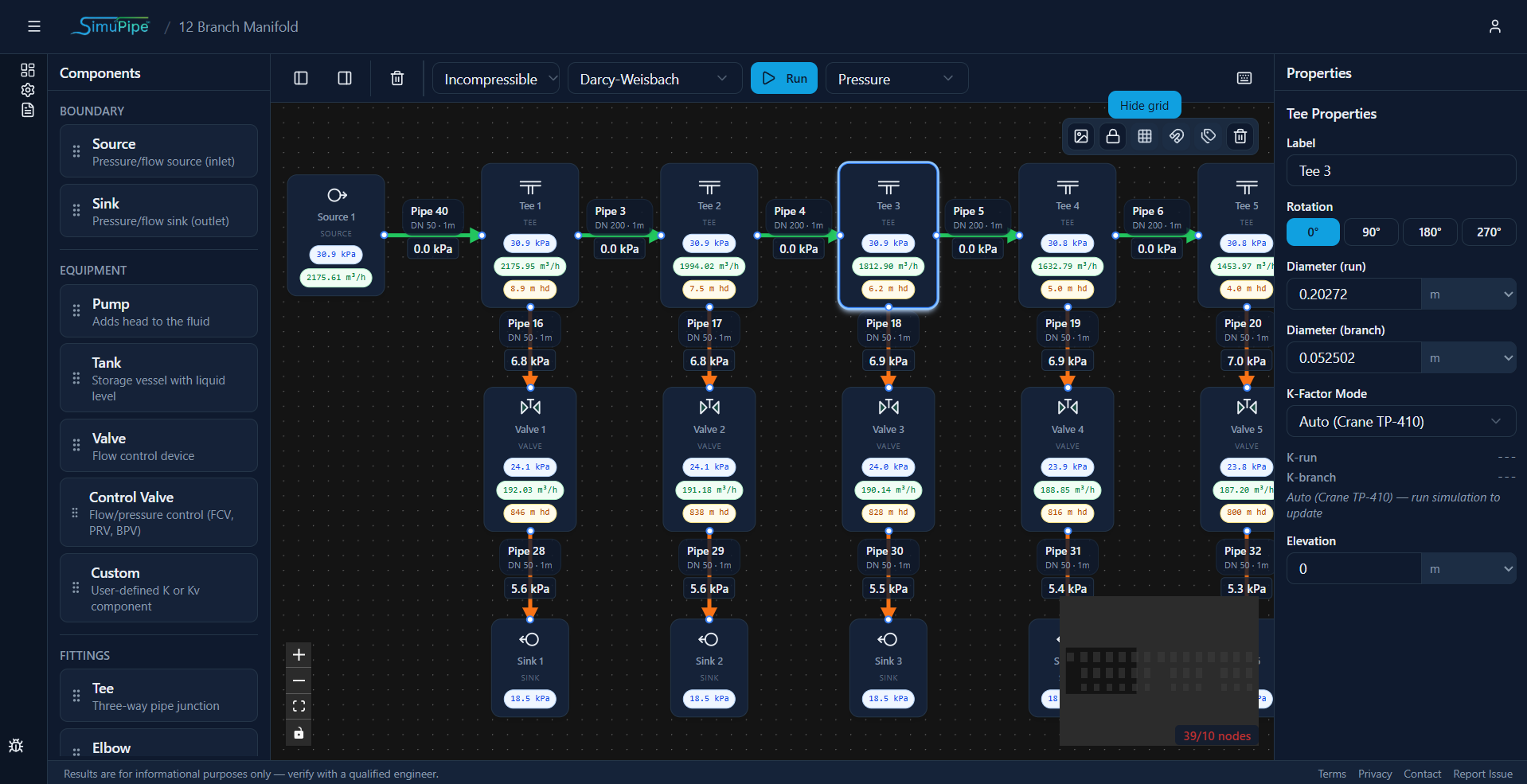Select the Valve 2 node
The height and width of the screenshot is (784, 1527).
pyautogui.click(x=709, y=459)
